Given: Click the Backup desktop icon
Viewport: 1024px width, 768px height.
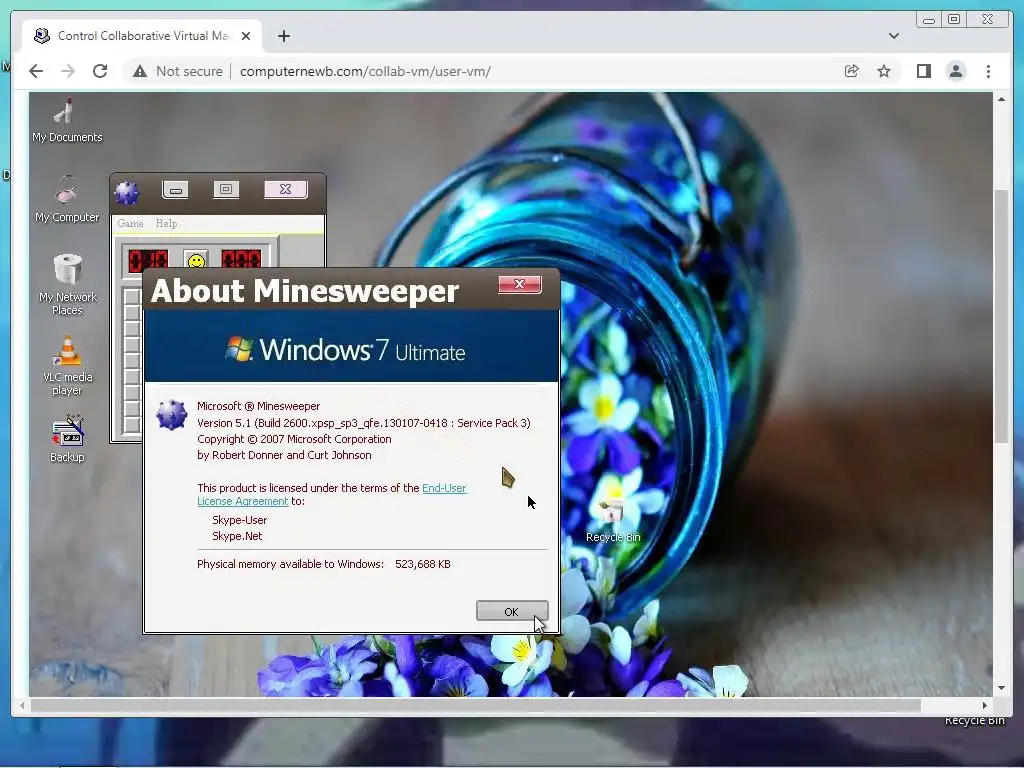Looking at the screenshot, I should point(67,438).
